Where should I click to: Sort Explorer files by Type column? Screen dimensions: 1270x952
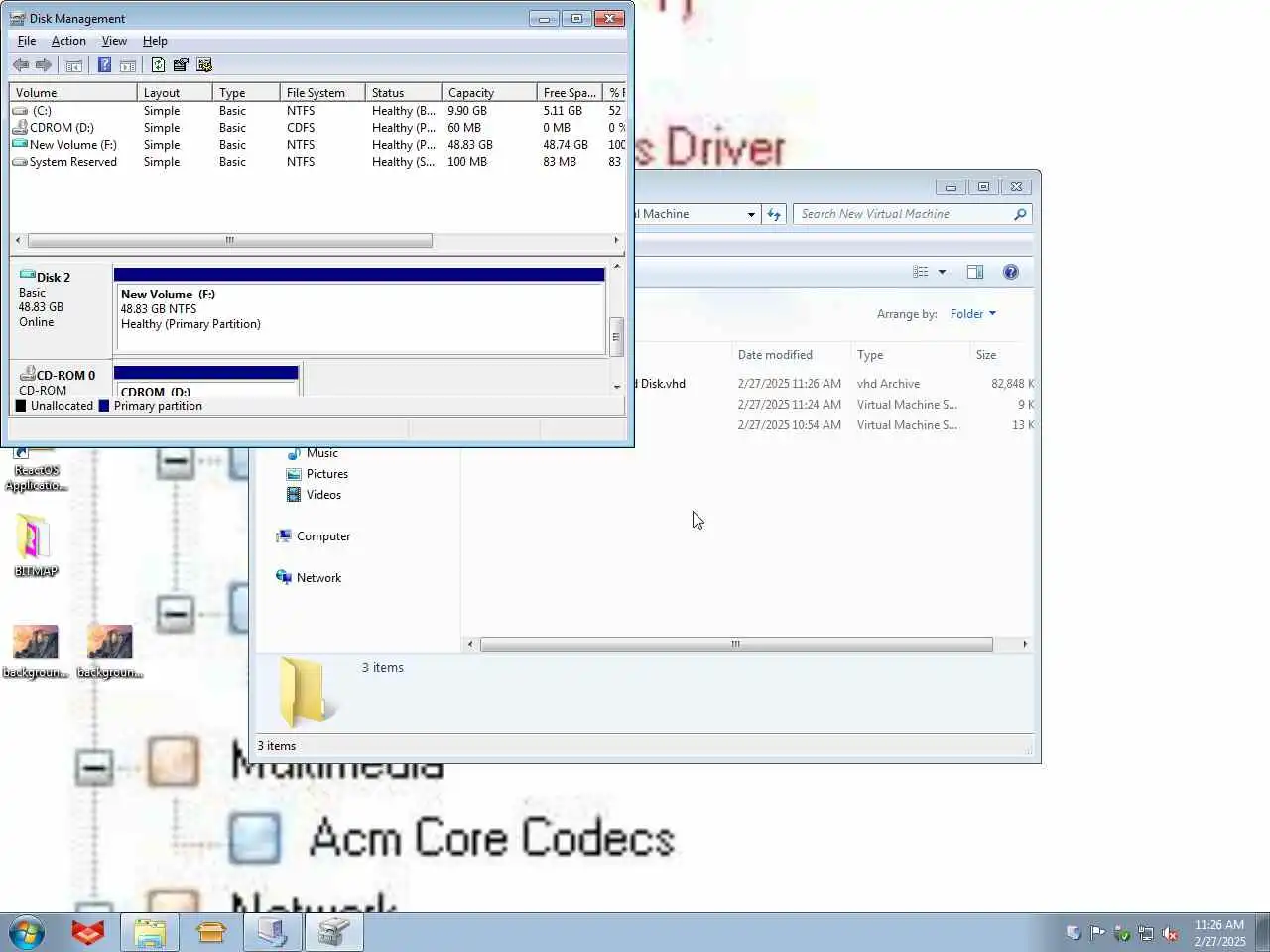(x=910, y=355)
